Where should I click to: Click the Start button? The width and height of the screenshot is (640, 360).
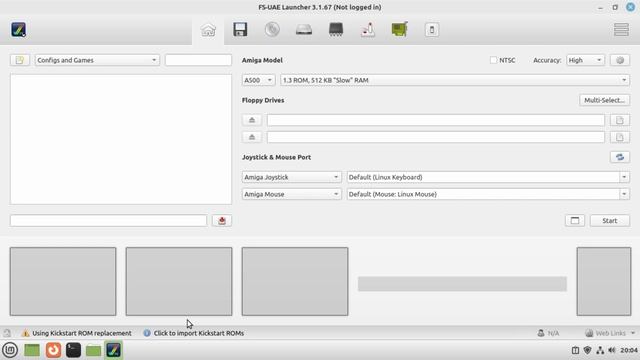point(610,220)
